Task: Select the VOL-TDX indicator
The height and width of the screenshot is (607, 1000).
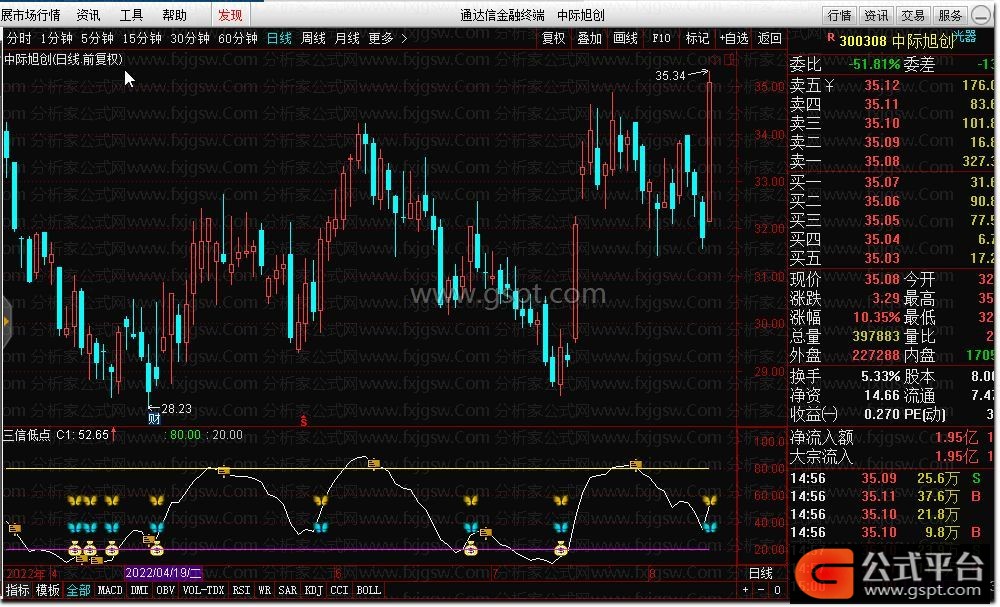Action: click(x=203, y=590)
